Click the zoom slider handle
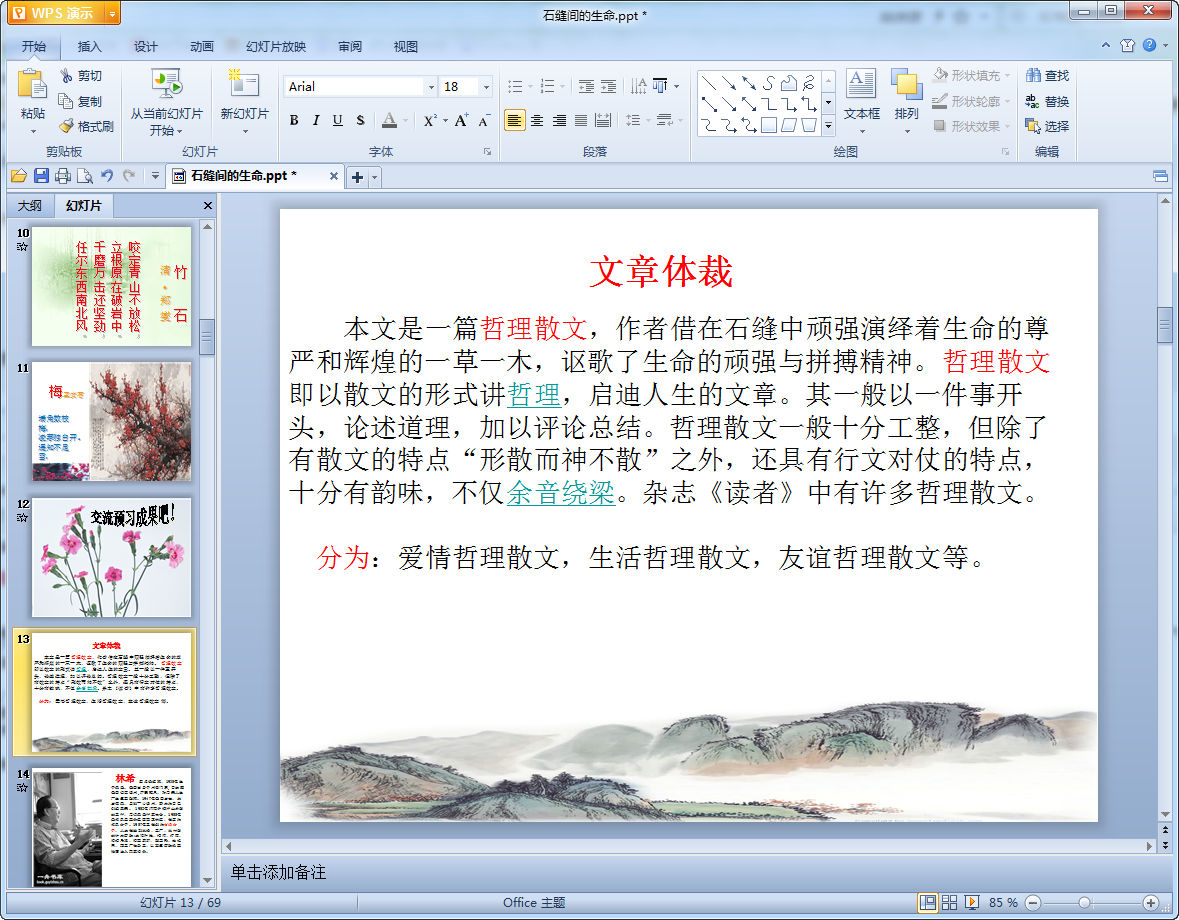Screen dimensions: 1179x920 [1084, 903]
